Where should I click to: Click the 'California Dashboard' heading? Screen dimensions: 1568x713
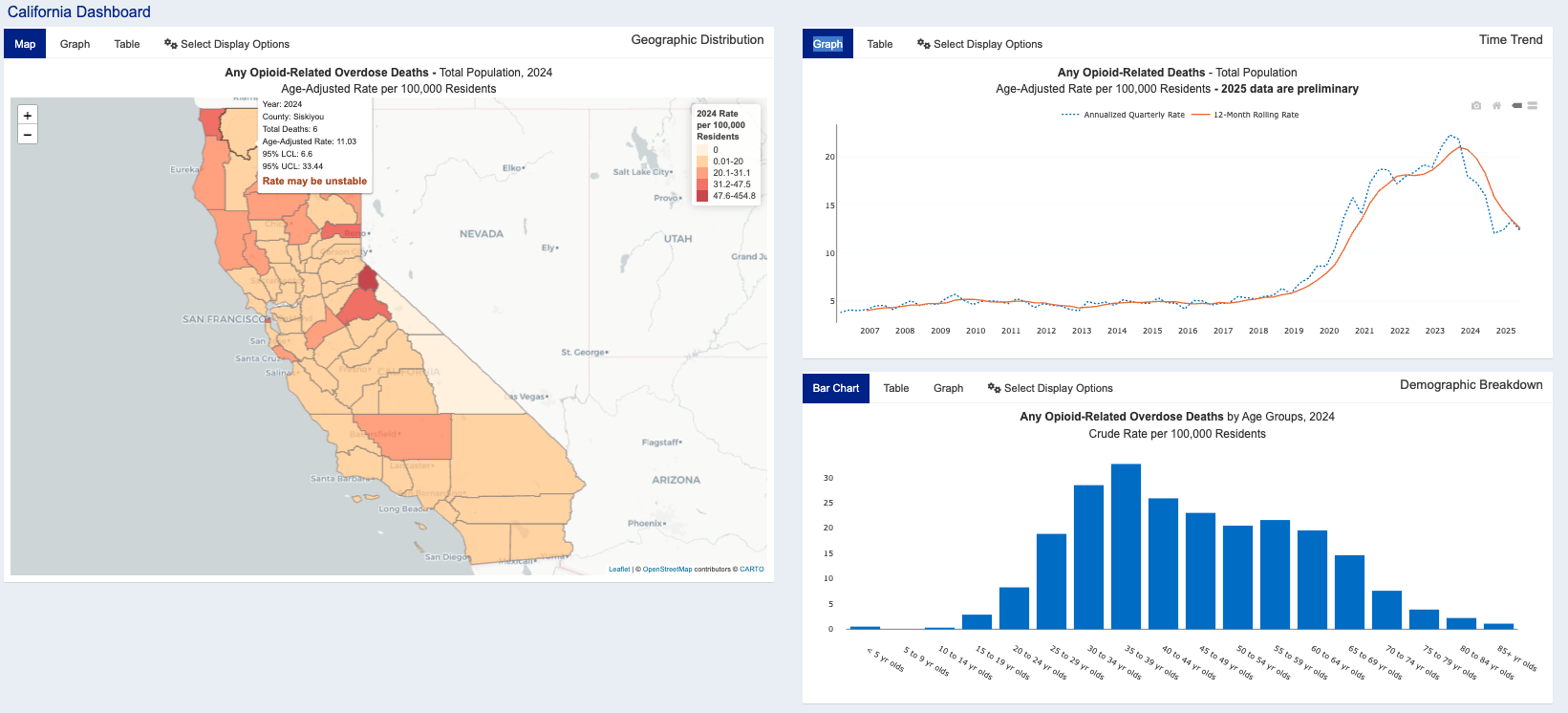click(79, 12)
